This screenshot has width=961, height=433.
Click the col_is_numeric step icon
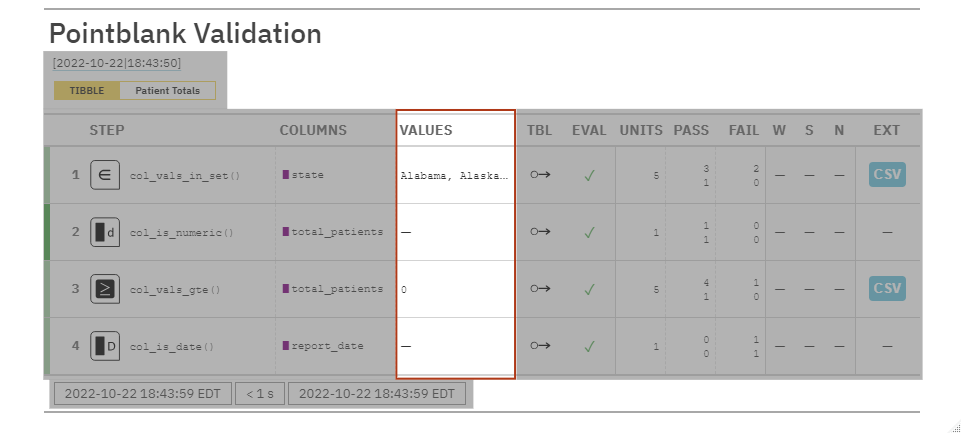(x=105, y=232)
